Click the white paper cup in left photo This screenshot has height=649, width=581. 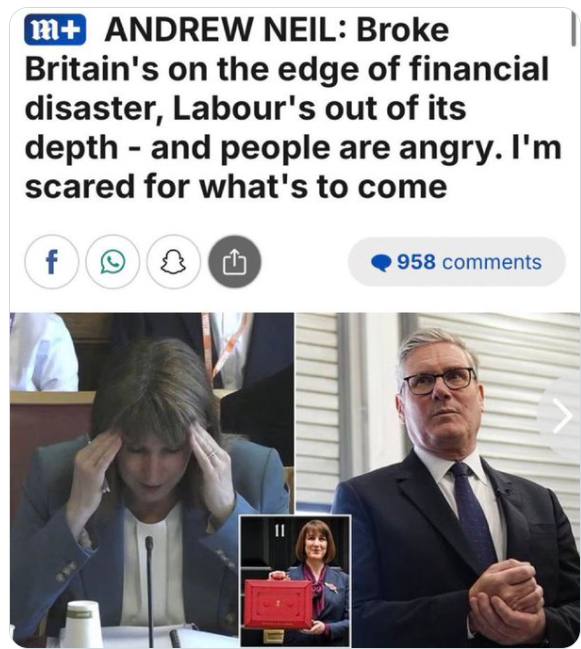tap(82, 623)
